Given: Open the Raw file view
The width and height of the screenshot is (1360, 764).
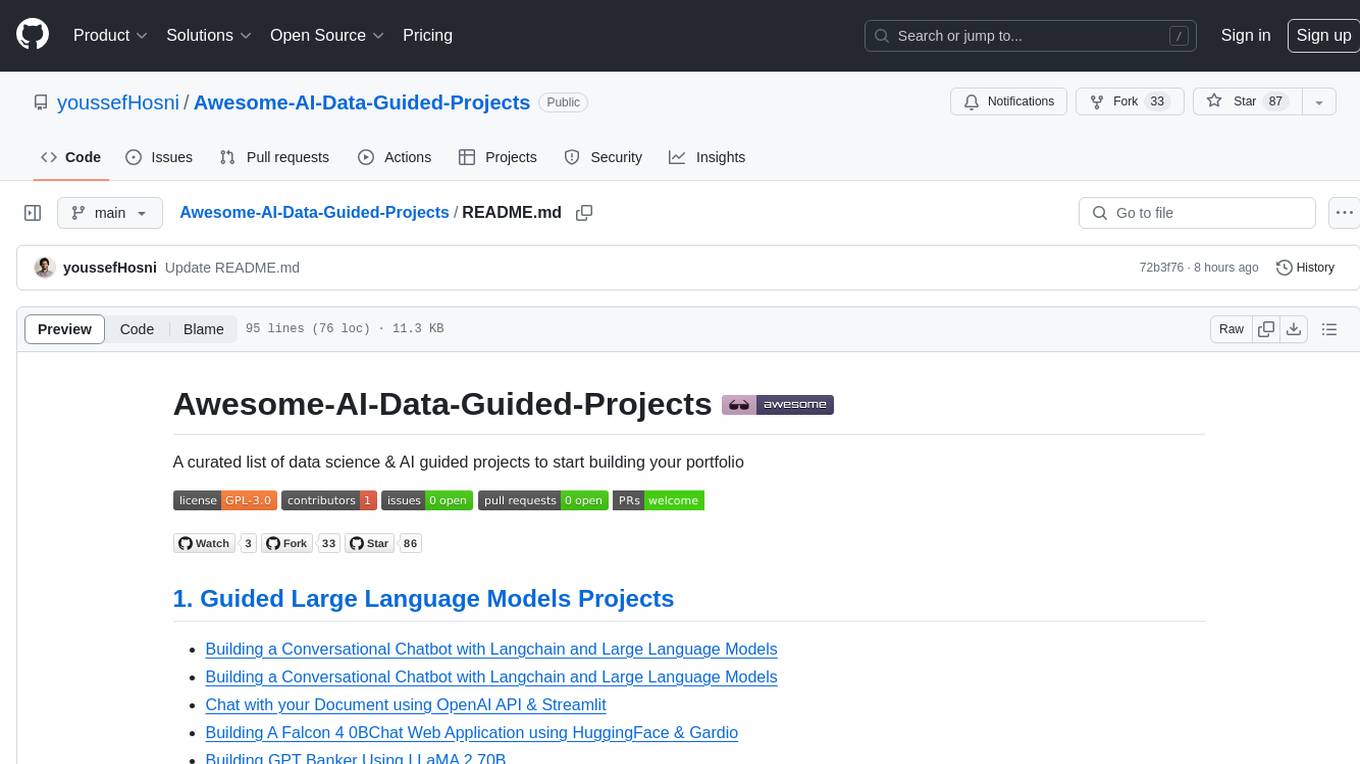Looking at the screenshot, I should (x=1231, y=329).
